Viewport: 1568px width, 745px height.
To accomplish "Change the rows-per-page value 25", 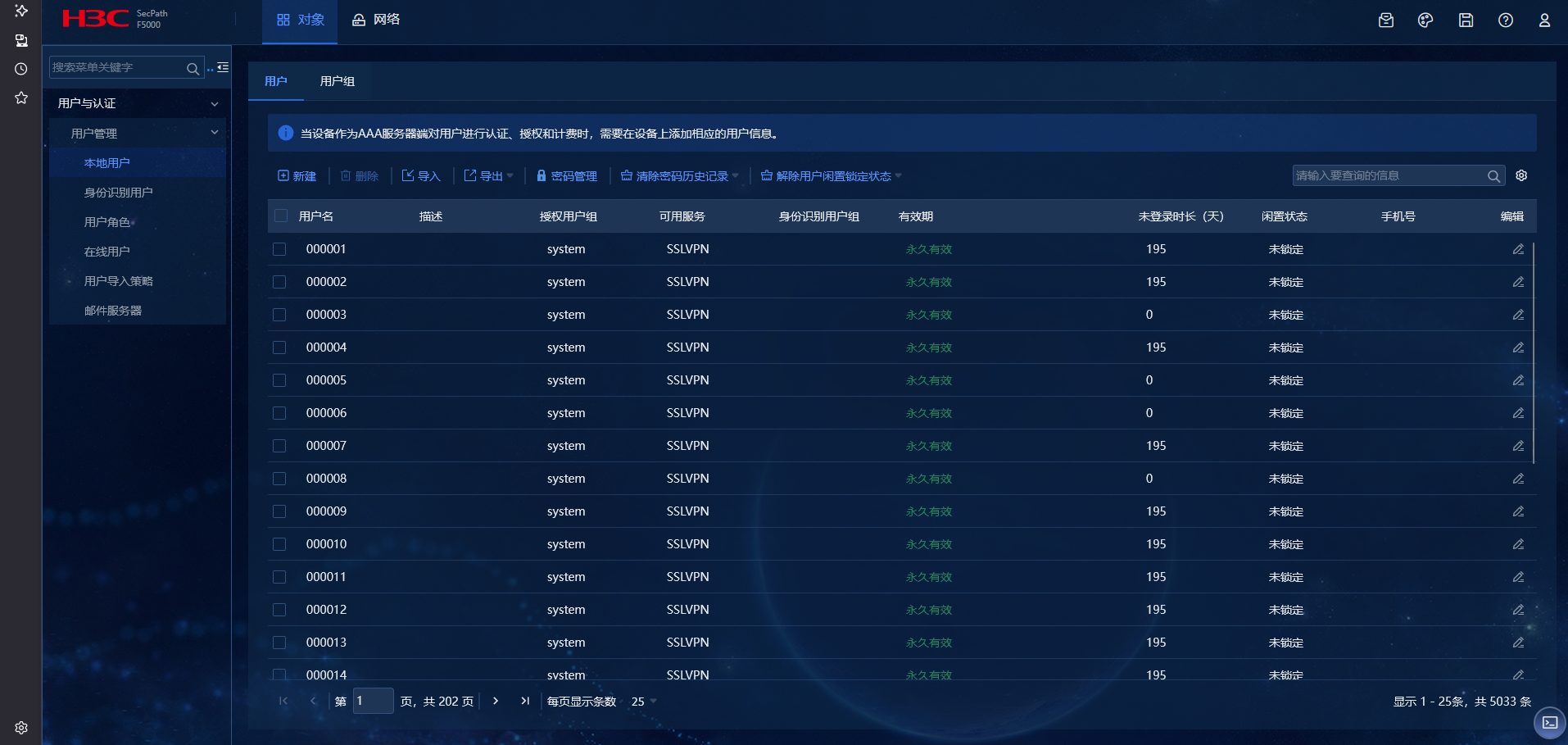I will click(x=643, y=702).
